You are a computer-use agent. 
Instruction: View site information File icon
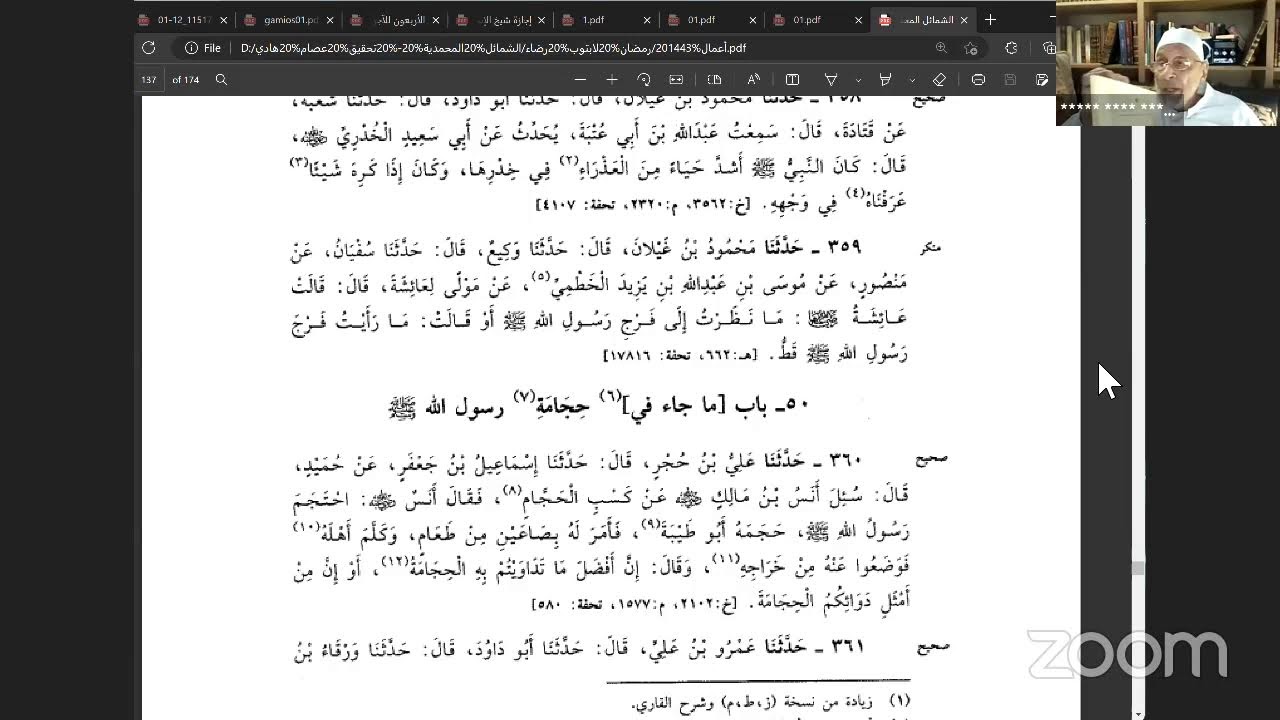tap(203, 48)
